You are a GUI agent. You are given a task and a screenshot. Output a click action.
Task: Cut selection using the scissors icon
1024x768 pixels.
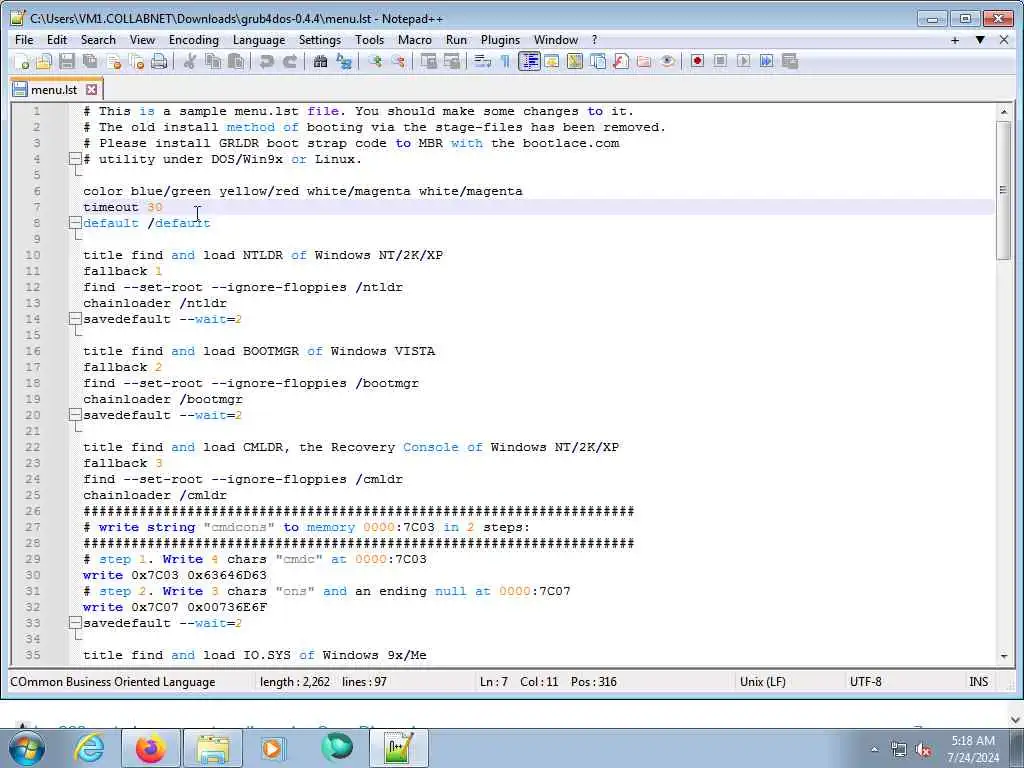[x=190, y=61]
